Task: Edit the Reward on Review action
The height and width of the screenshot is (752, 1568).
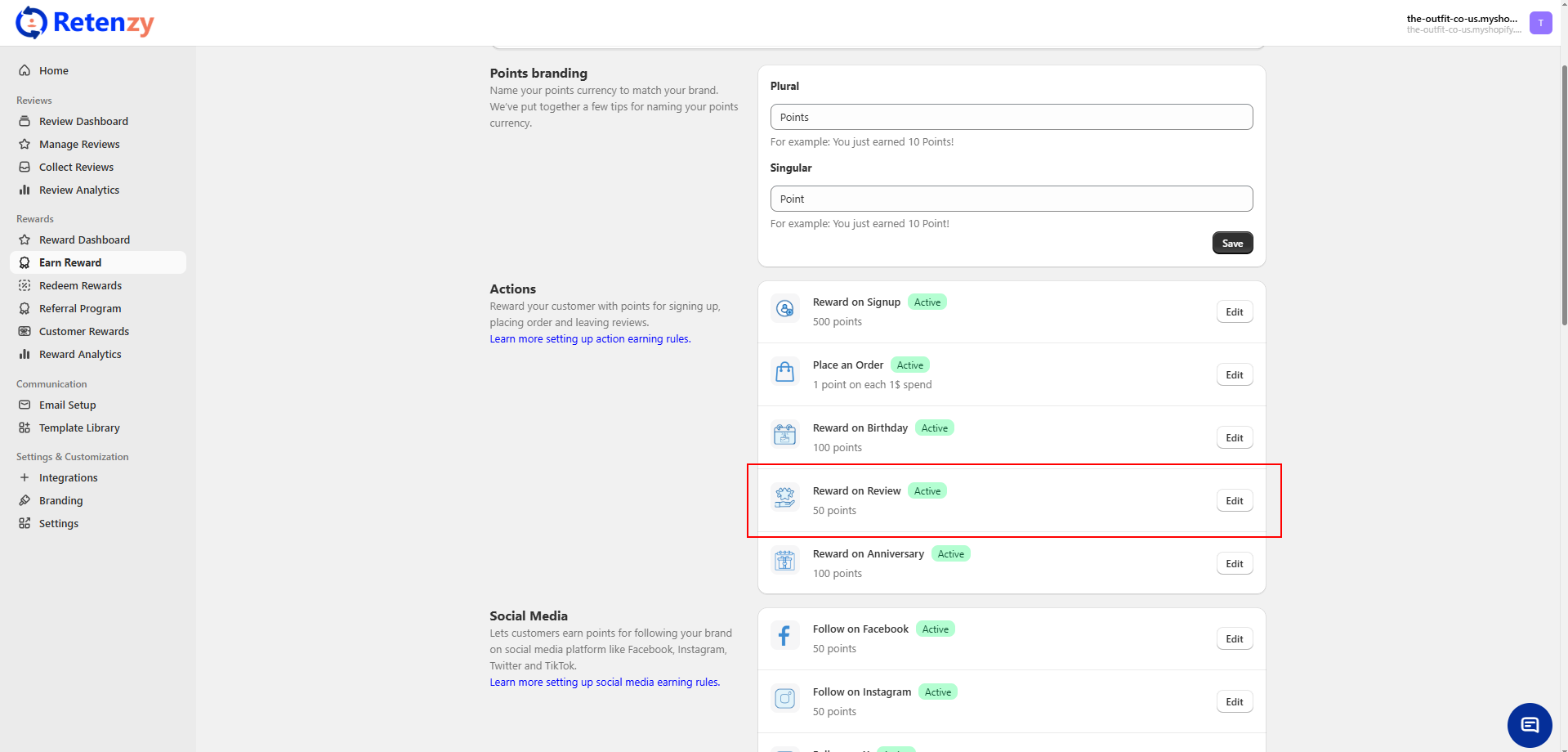Action: click(1234, 501)
